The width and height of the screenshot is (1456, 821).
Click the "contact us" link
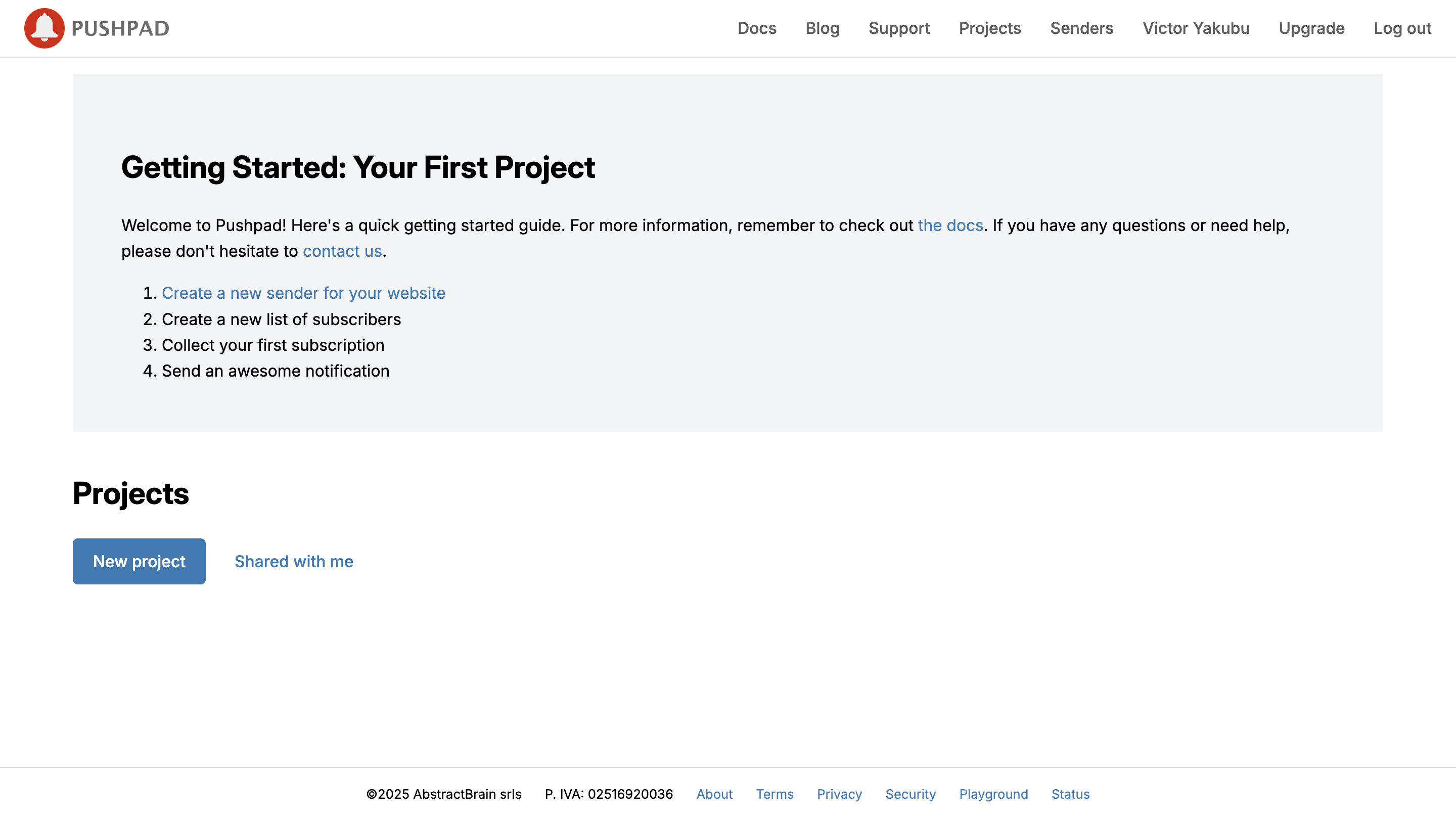point(342,251)
